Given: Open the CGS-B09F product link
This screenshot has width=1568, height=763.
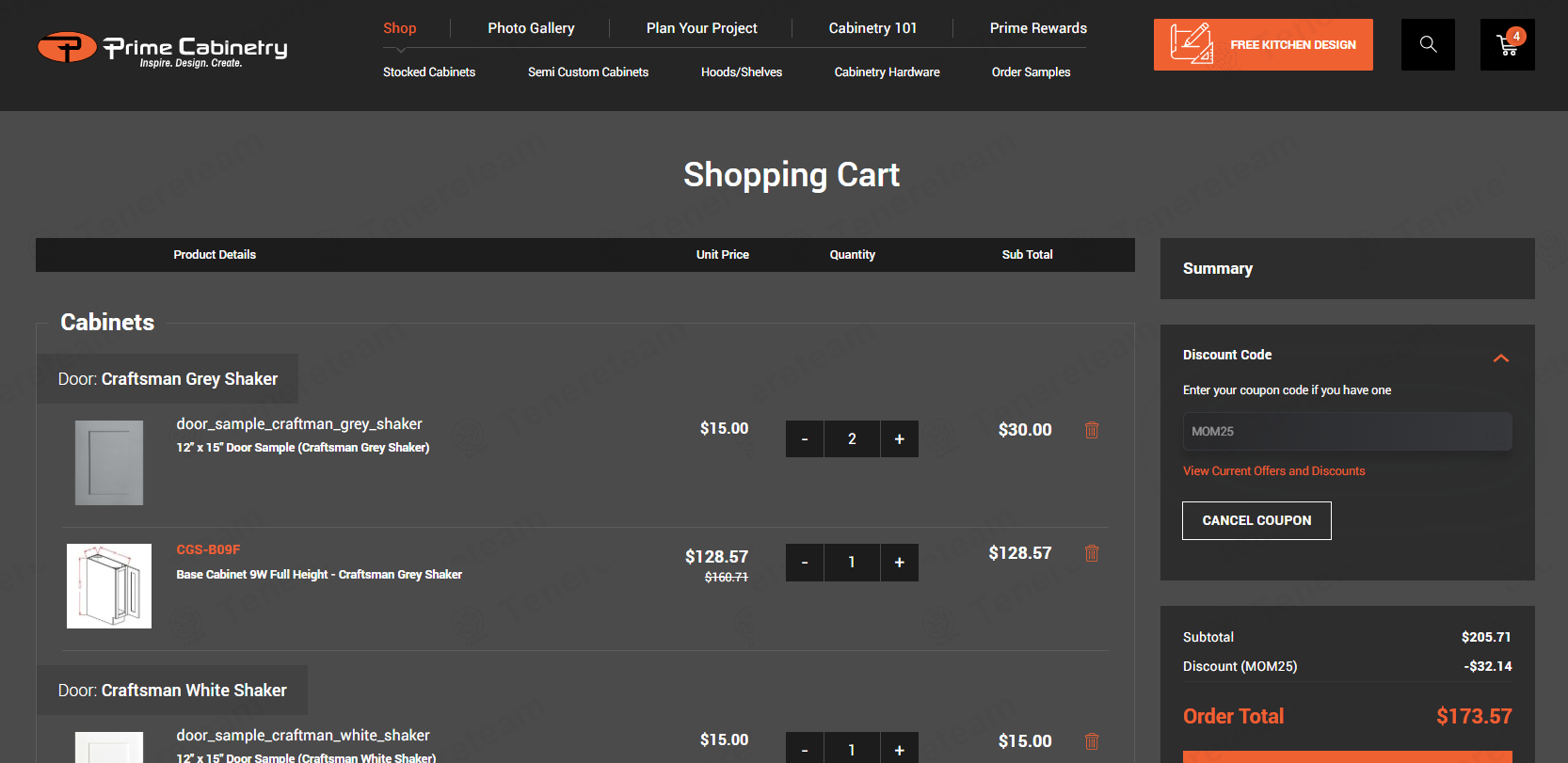Looking at the screenshot, I should coord(208,549).
